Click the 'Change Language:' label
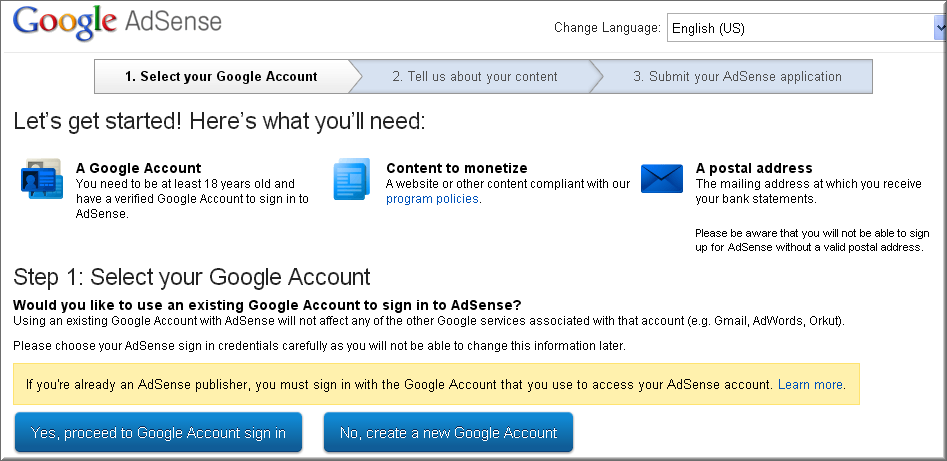Screen dimensions: 947x461 click(x=607, y=28)
